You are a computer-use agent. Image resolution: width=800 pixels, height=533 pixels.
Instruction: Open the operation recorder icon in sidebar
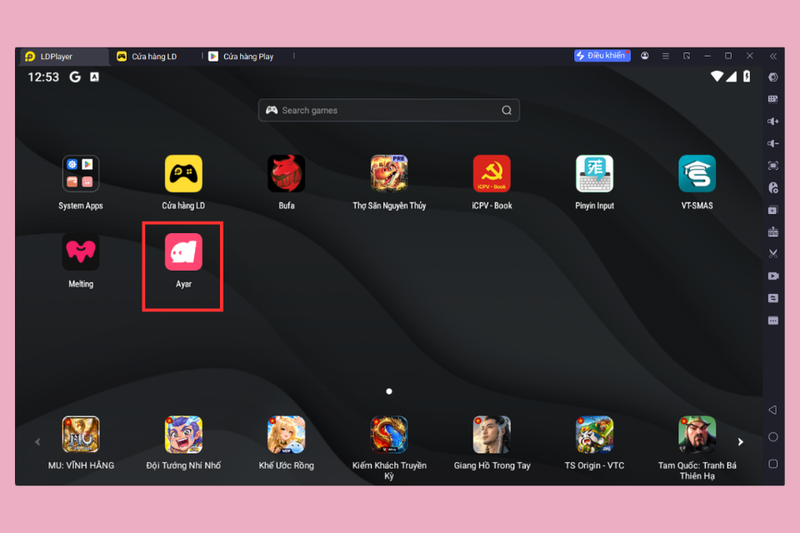click(x=773, y=298)
